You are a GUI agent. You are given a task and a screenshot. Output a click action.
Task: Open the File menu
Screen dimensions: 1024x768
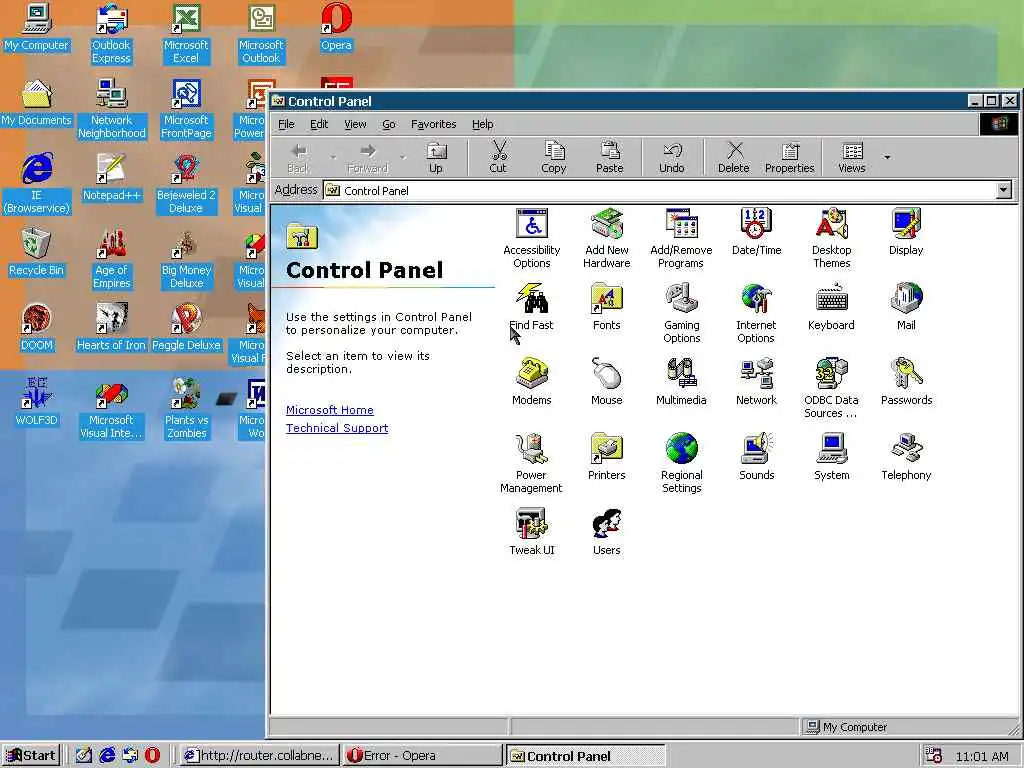tap(286, 124)
